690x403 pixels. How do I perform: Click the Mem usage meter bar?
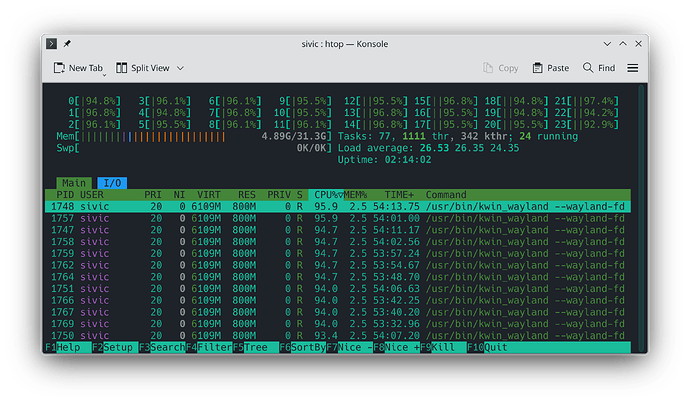[194, 136]
